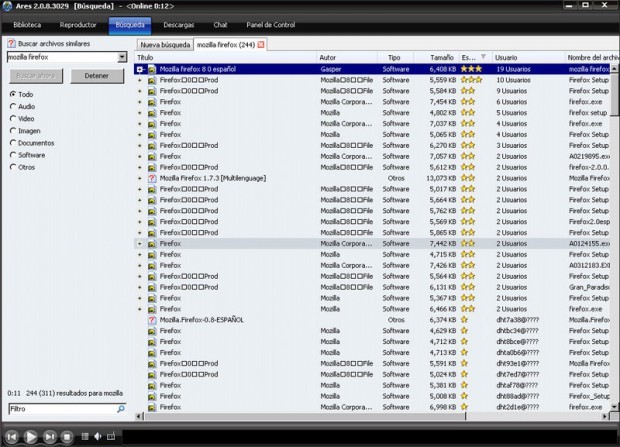The height and width of the screenshot is (447, 620).
Task: Select the row by user dht7a38@????
Action: pos(372,320)
